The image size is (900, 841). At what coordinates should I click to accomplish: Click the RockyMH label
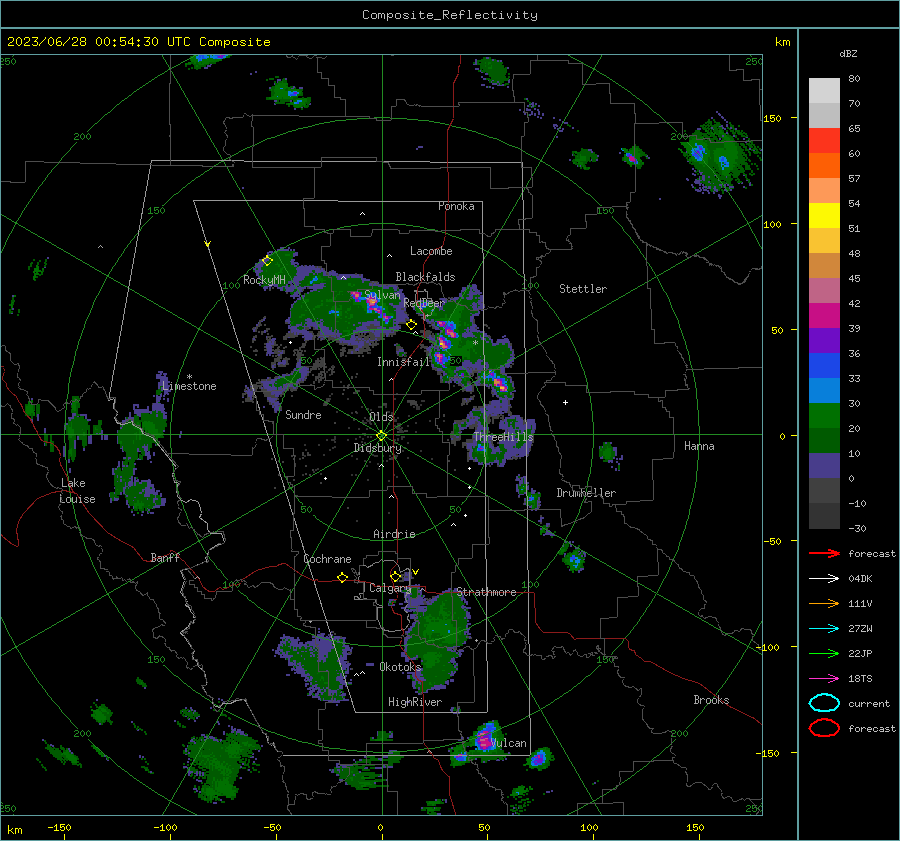(x=264, y=280)
